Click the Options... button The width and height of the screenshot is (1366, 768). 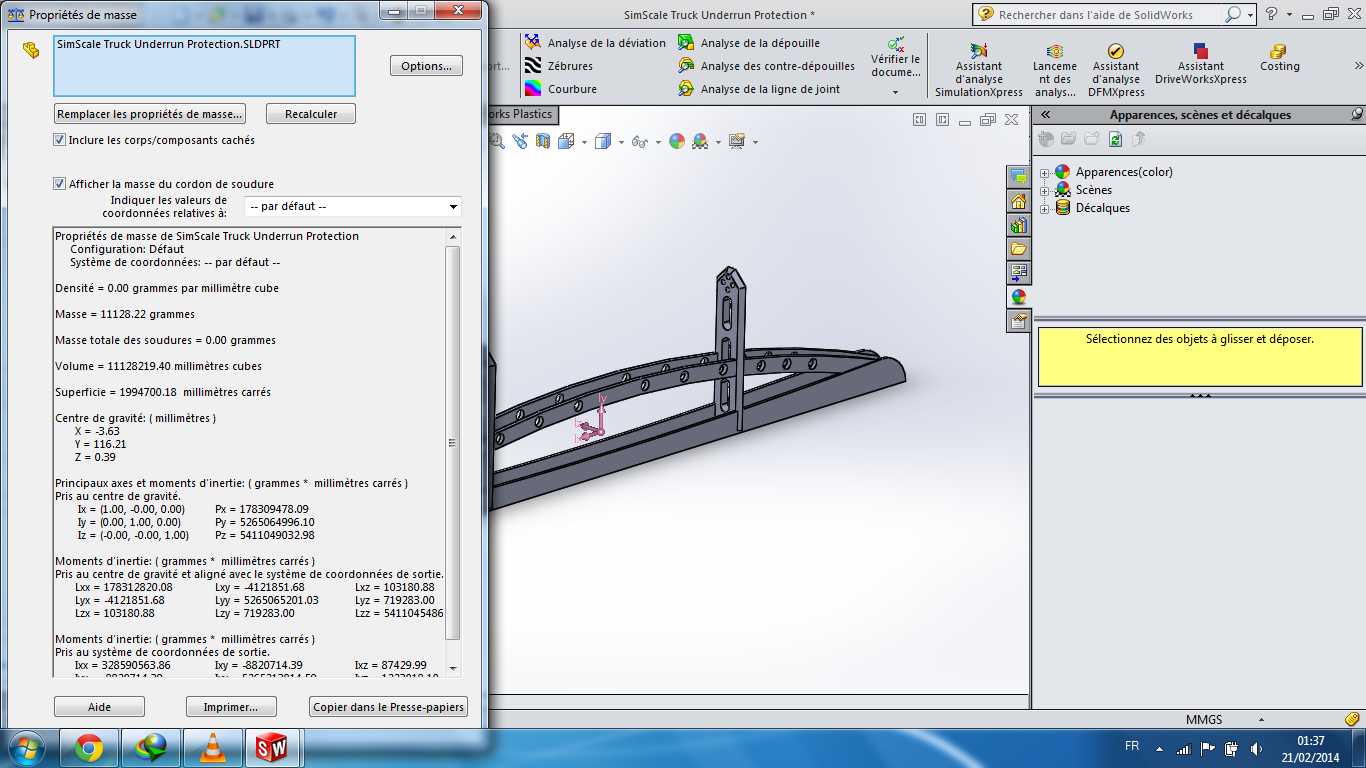point(426,66)
